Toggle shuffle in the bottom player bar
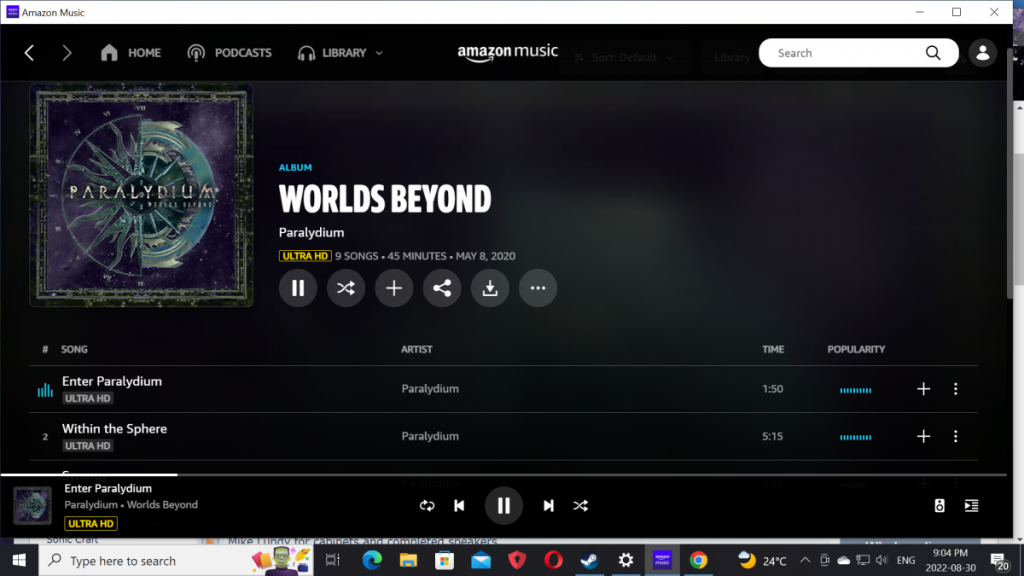Image resolution: width=1024 pixels, height=576 pixels. coord(581,506)
